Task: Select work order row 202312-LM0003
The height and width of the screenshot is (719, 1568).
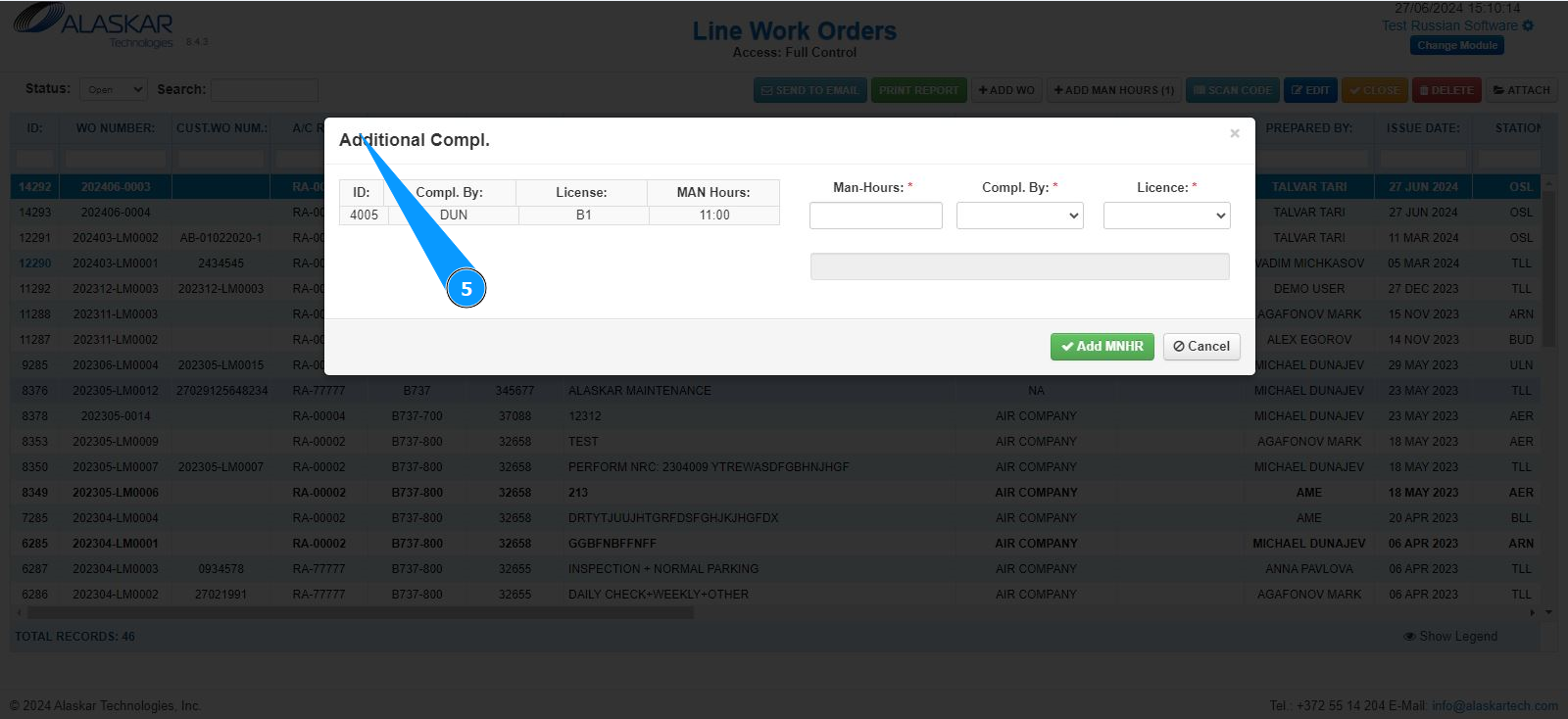Action: pyautogui.click(x=776, y=289)
